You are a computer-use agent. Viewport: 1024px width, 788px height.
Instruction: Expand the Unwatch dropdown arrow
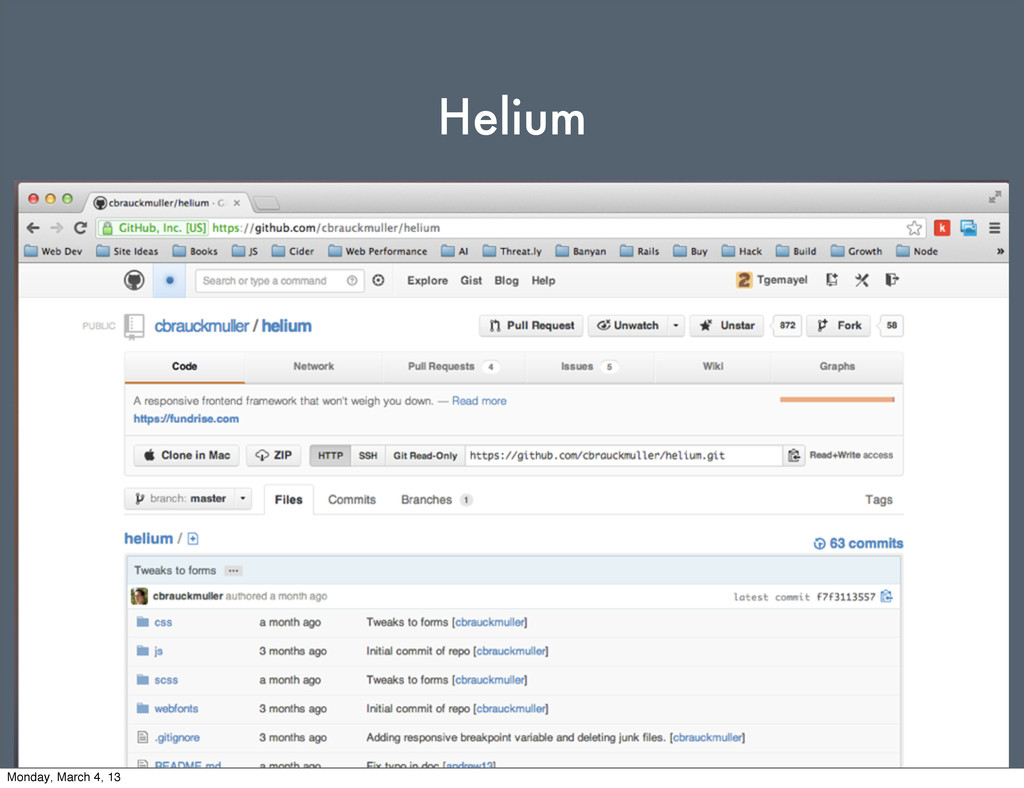676,325
